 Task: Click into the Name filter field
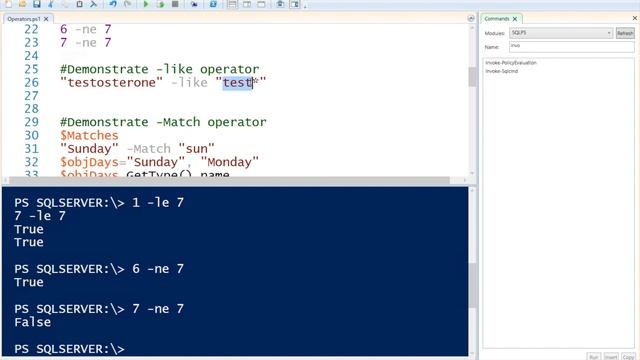571,47
